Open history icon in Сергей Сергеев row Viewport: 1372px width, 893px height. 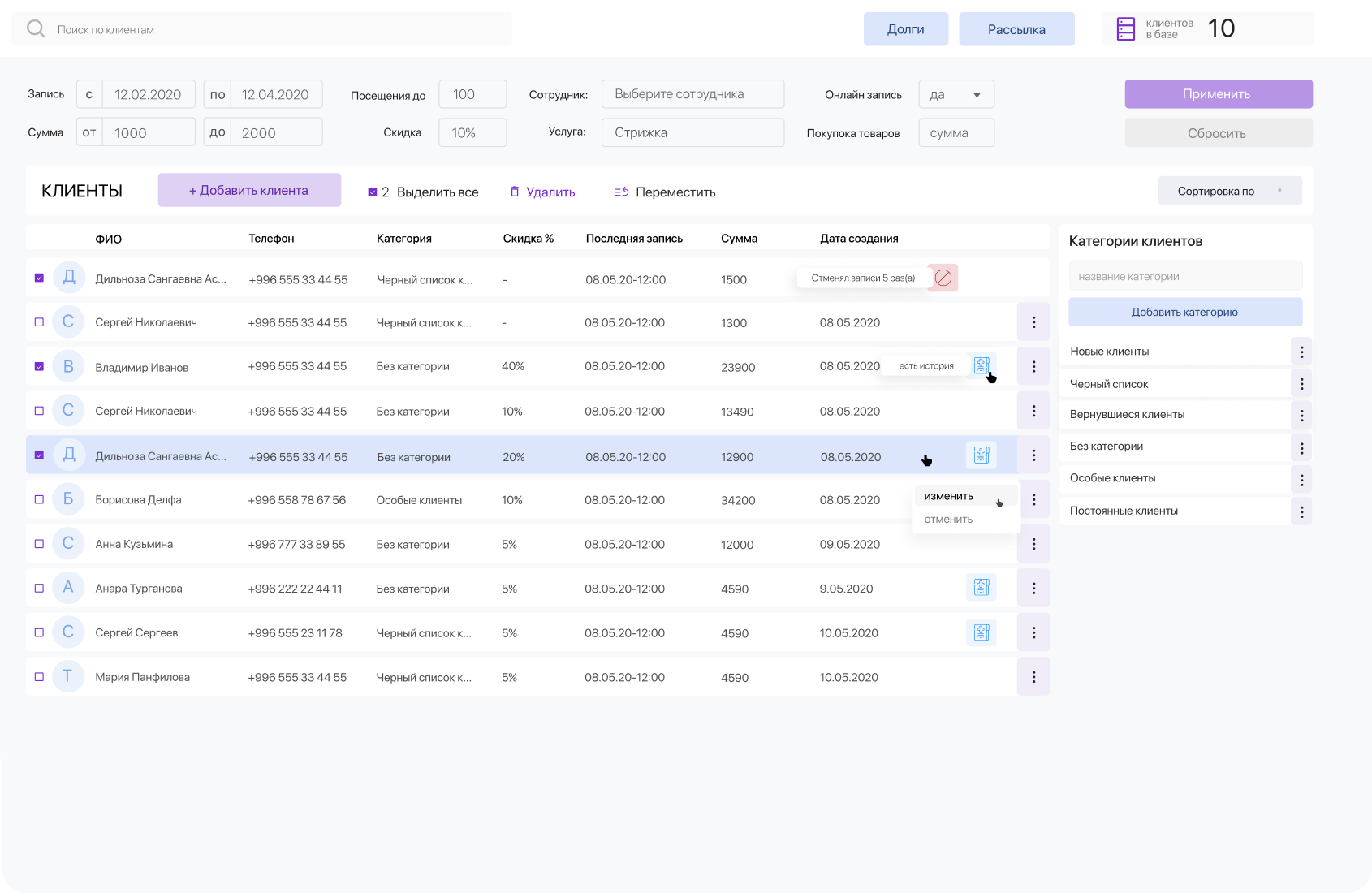click(x=981, y=632)
